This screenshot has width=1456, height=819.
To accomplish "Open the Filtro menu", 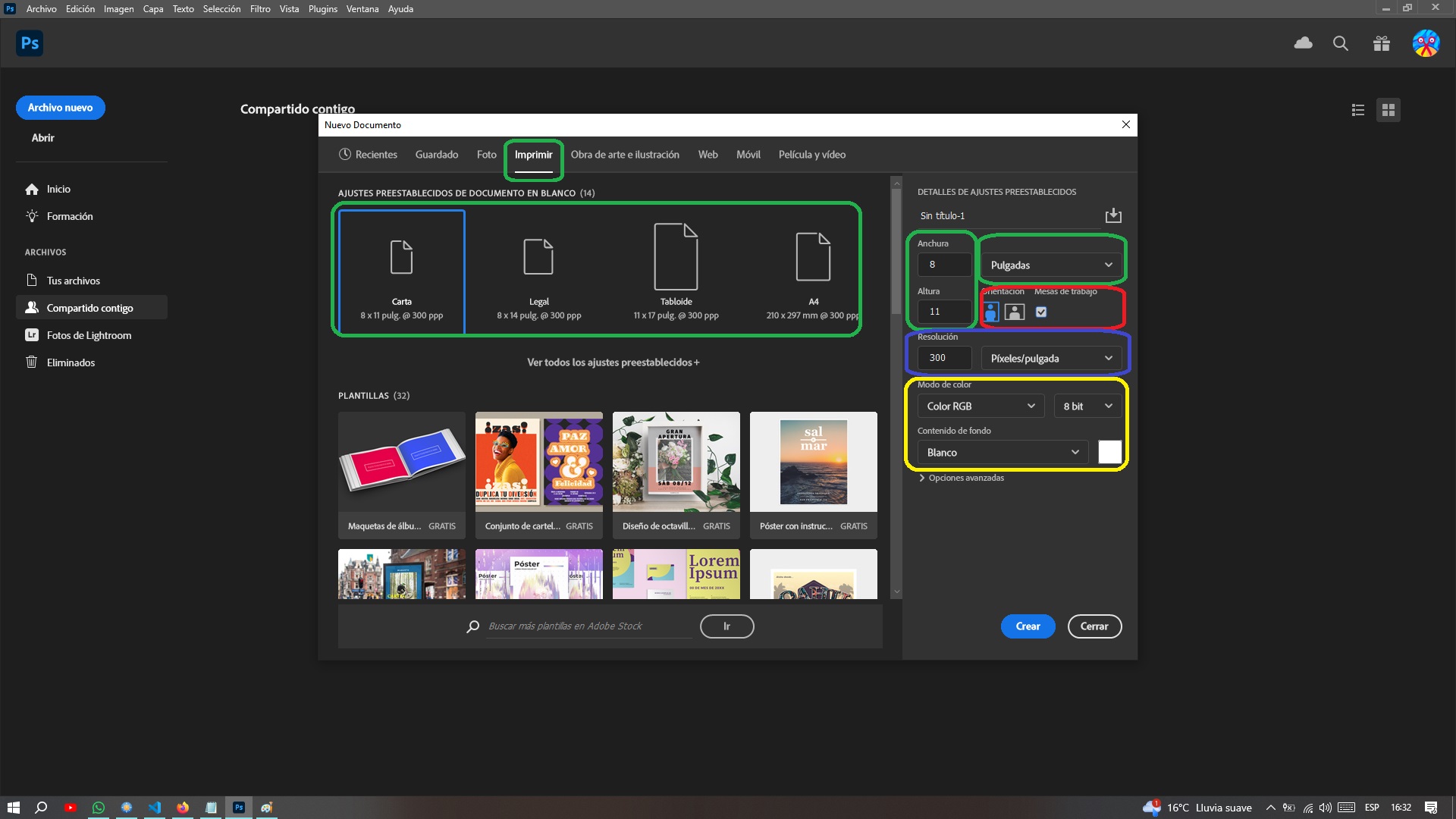I will click(x=260, y=9).
